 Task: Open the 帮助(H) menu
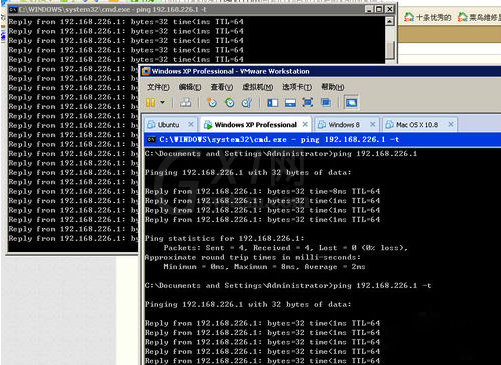pos(333,87)
